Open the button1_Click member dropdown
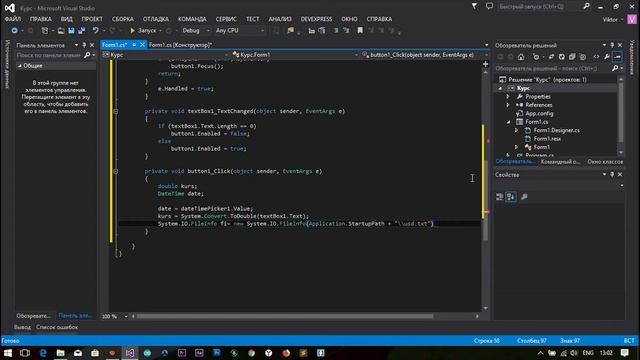 click(x=424, y=55)
